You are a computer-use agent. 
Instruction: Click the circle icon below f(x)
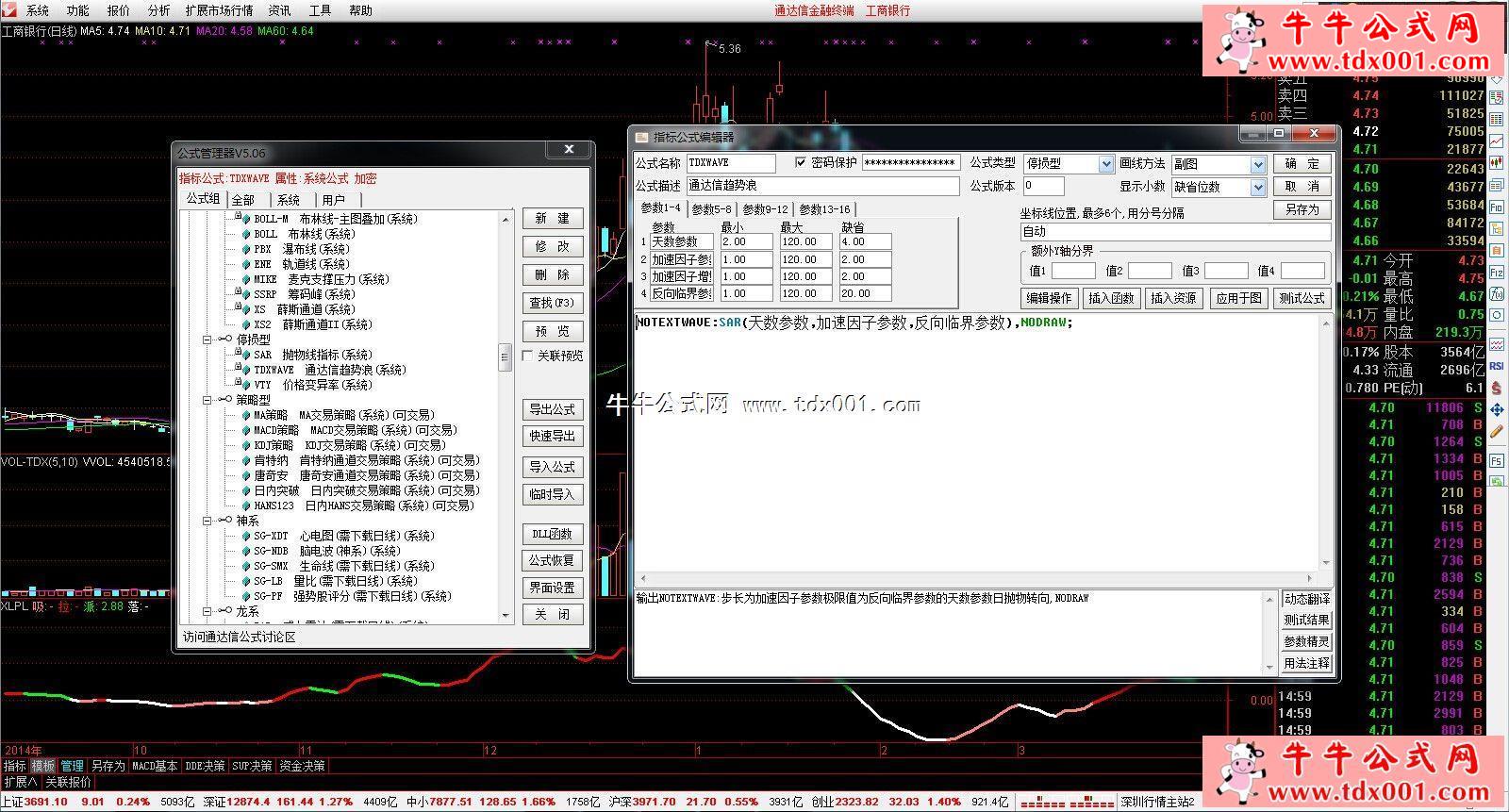(1496, 314)
